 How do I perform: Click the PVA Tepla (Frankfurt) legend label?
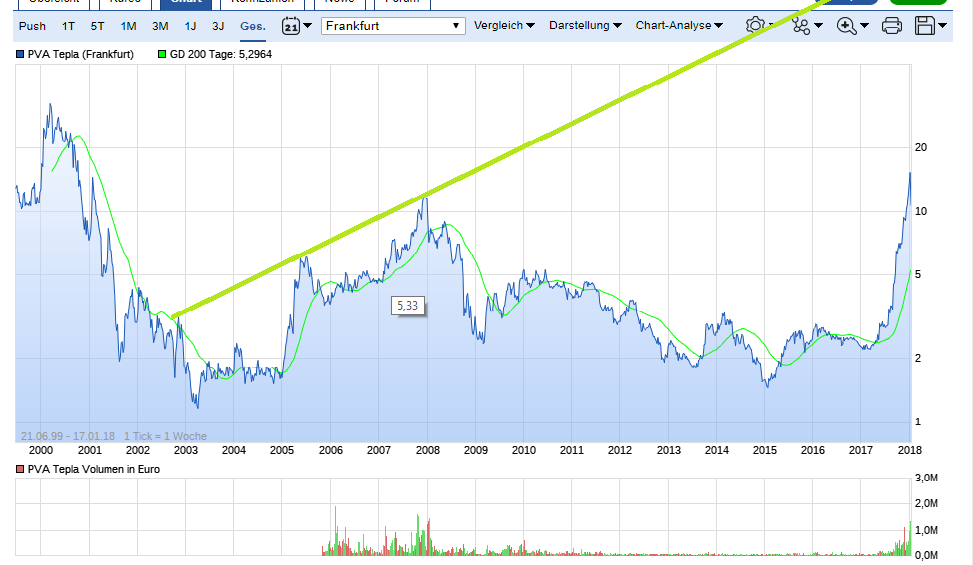(x=81, y=55)
